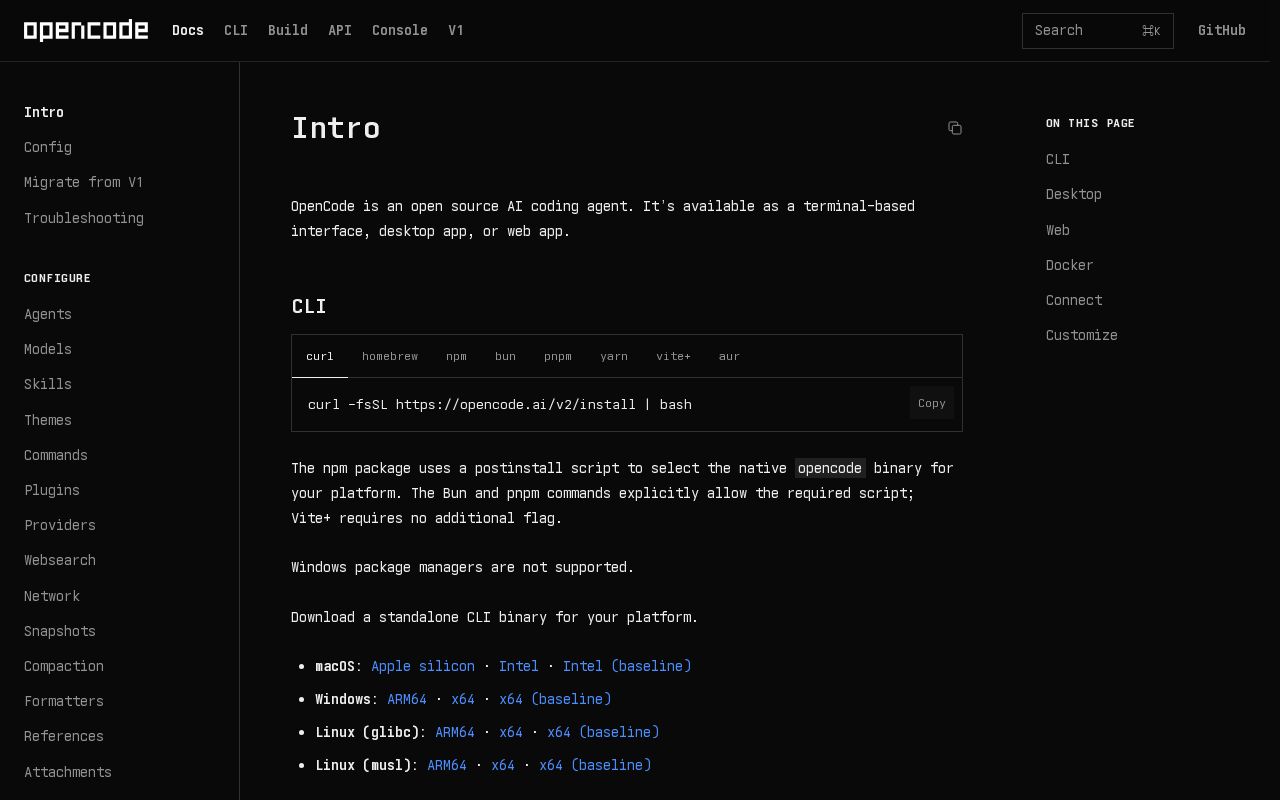Go to Build in the top navigation
The width and height of the screenshot is (1280, 800).
(x=288, y=31)
